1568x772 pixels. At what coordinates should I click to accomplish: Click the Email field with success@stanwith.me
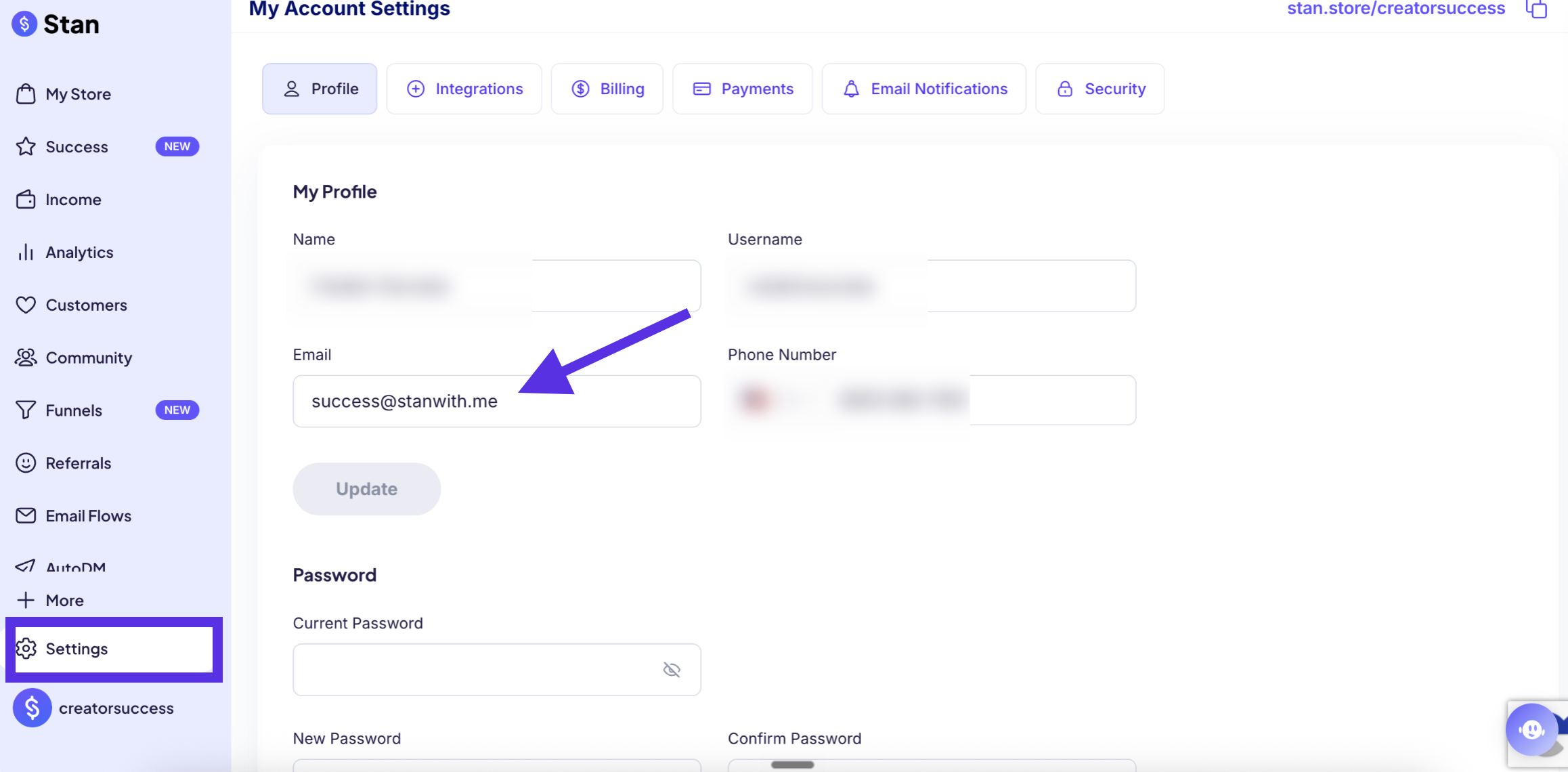[497, 401]
